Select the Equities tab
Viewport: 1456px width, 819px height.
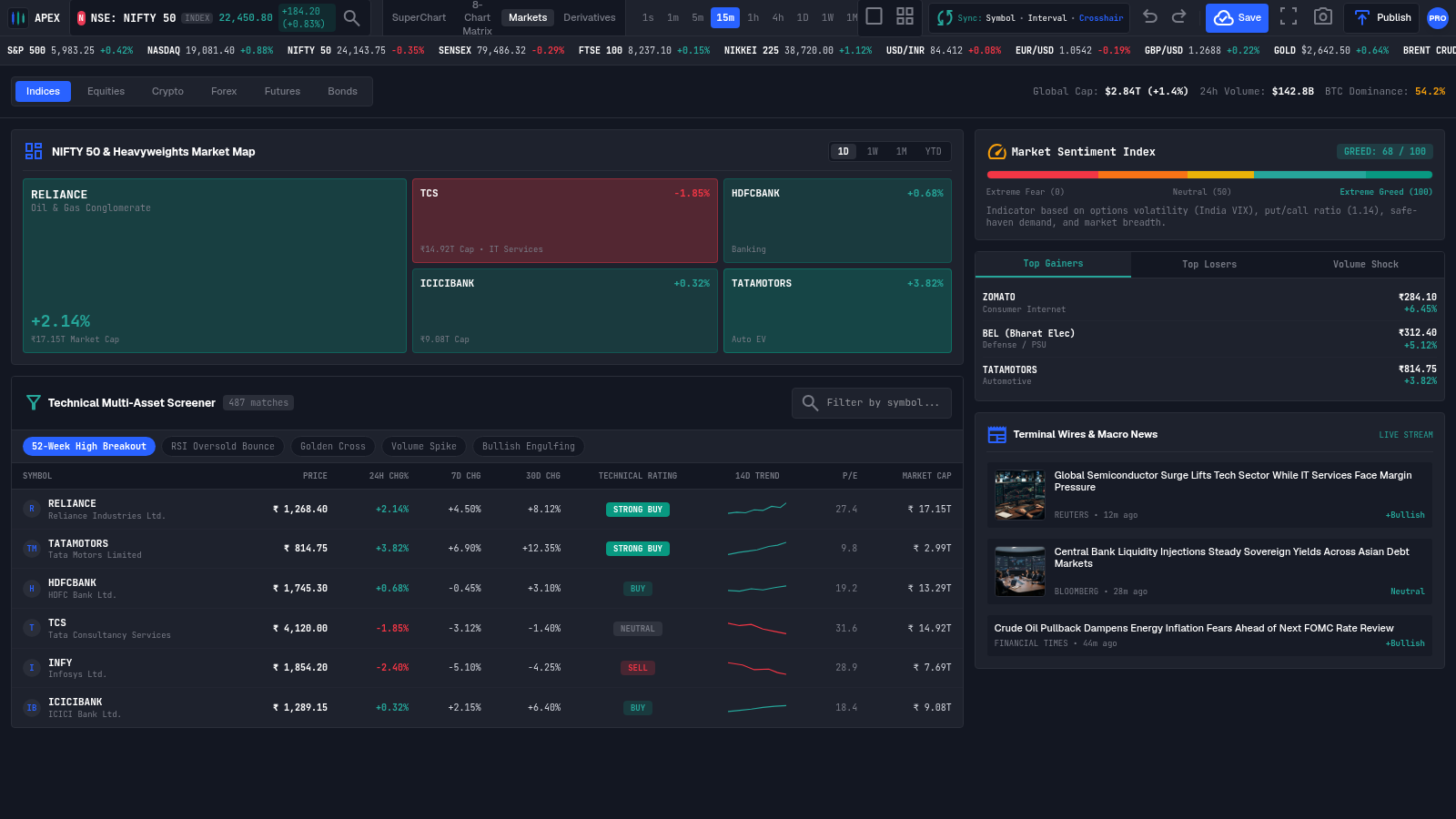click(x=106, y=91)
